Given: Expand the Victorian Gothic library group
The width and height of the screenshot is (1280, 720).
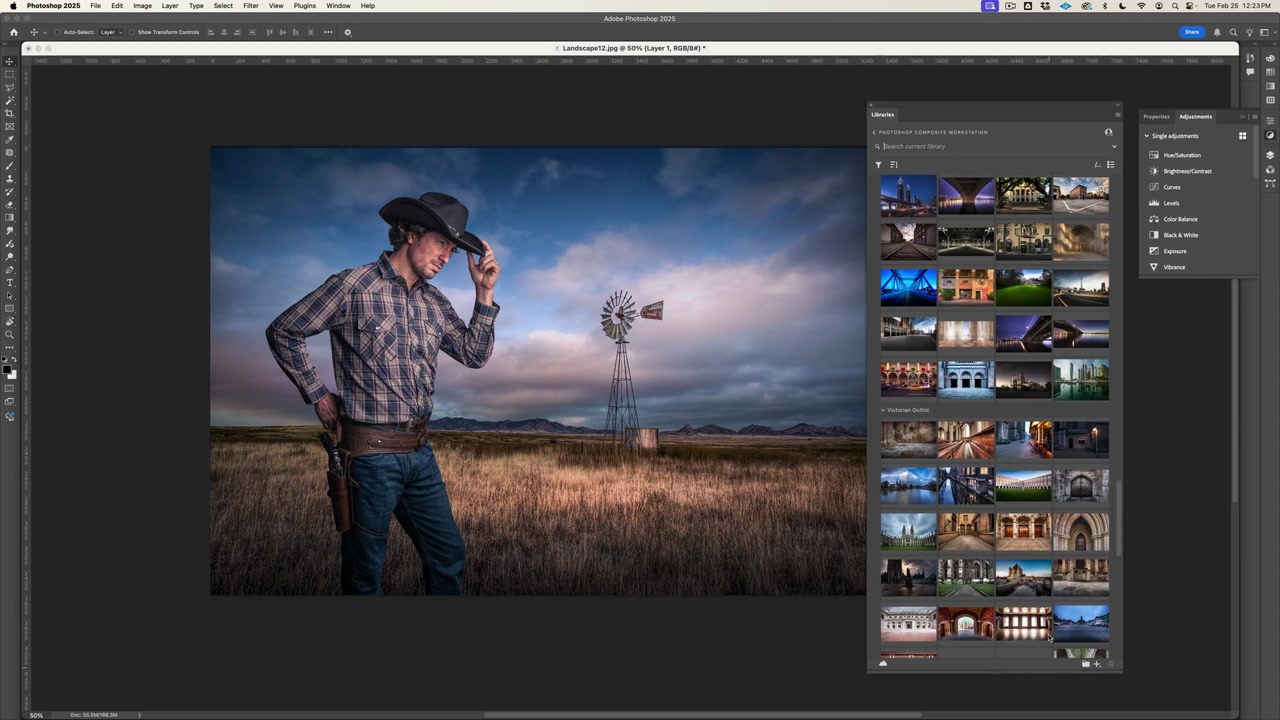Looking at the screenshot, I should (x=883, y=409).
